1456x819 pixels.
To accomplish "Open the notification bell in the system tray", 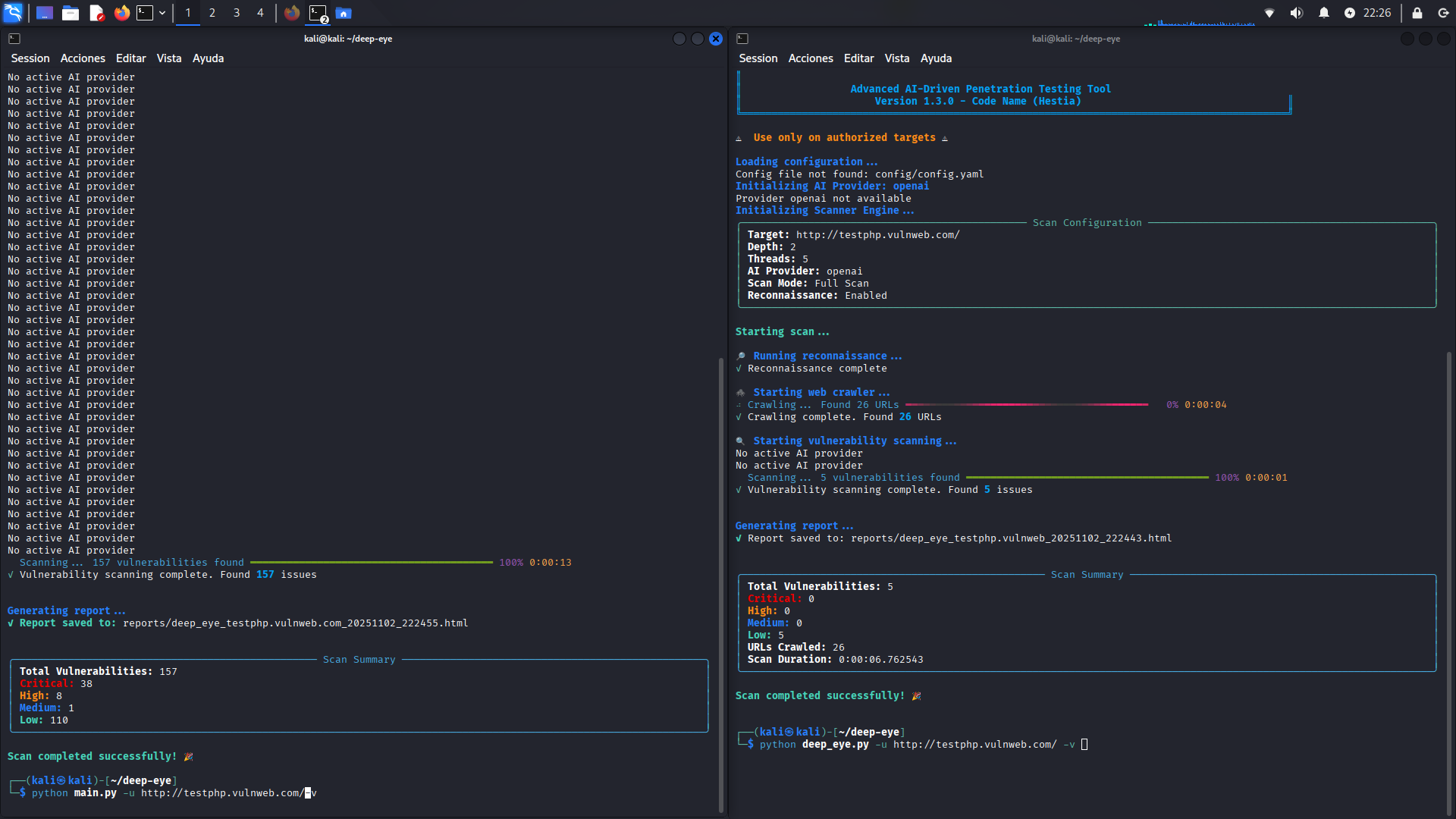I will [1323, 13].
